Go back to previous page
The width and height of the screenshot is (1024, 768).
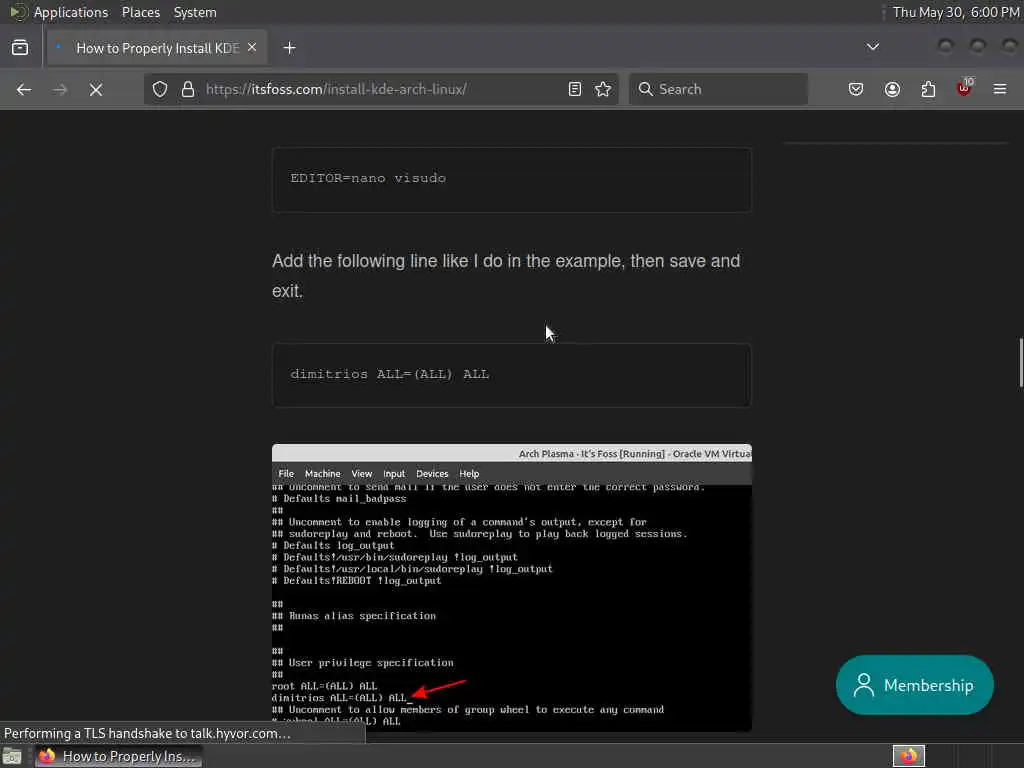click(x=24, y=89)
